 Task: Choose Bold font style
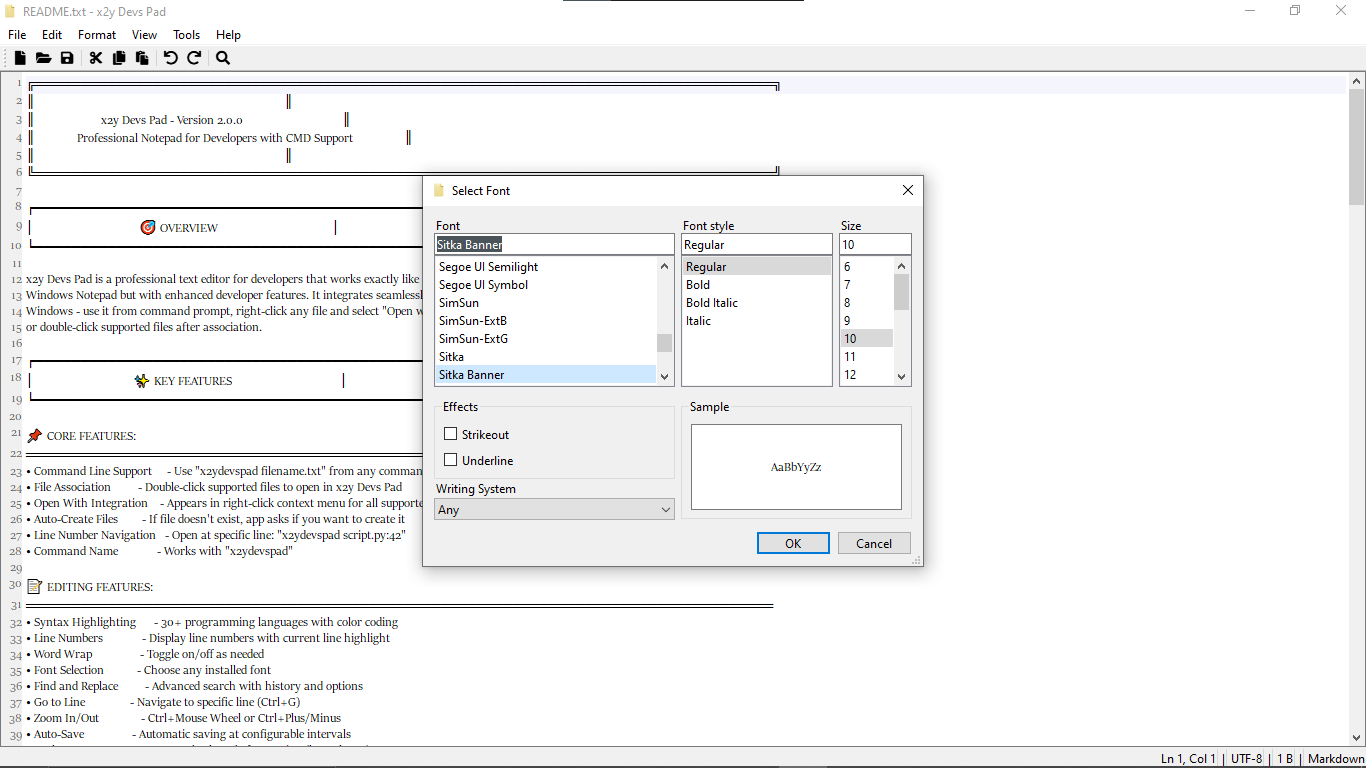(x=757, y=285)
